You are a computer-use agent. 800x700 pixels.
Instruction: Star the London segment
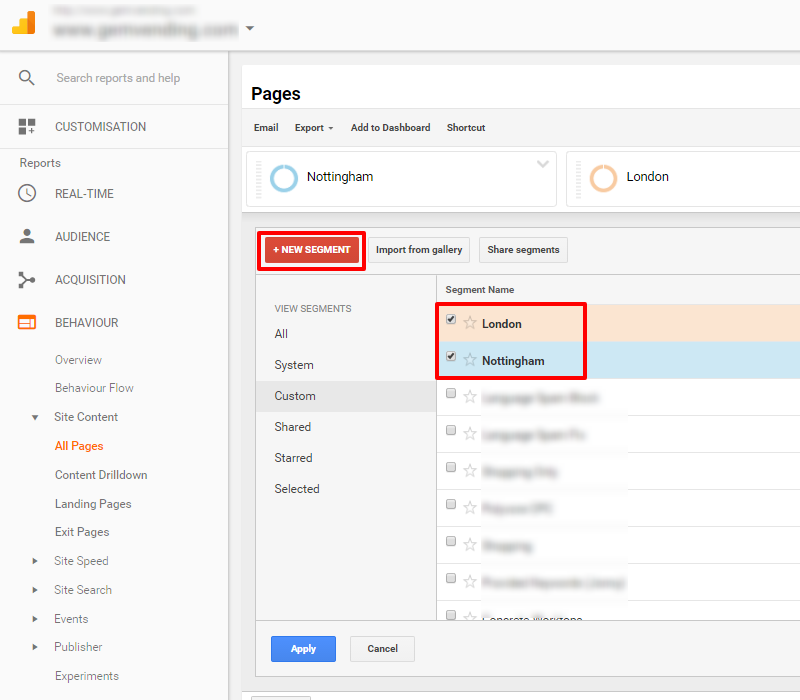click(x=470, y=323)
